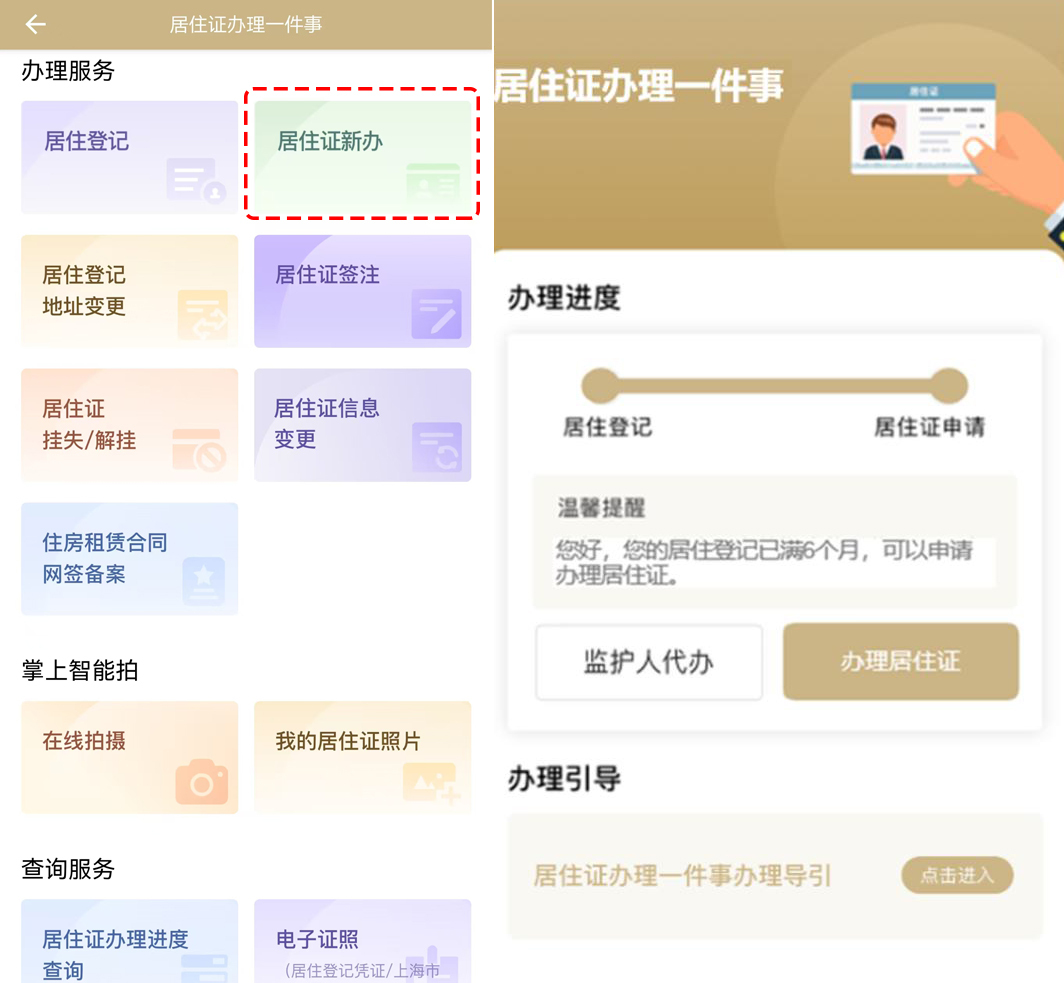Click the 居住证申请 progress step dot
Viewport: 1064px width, 983px height.
949,385
